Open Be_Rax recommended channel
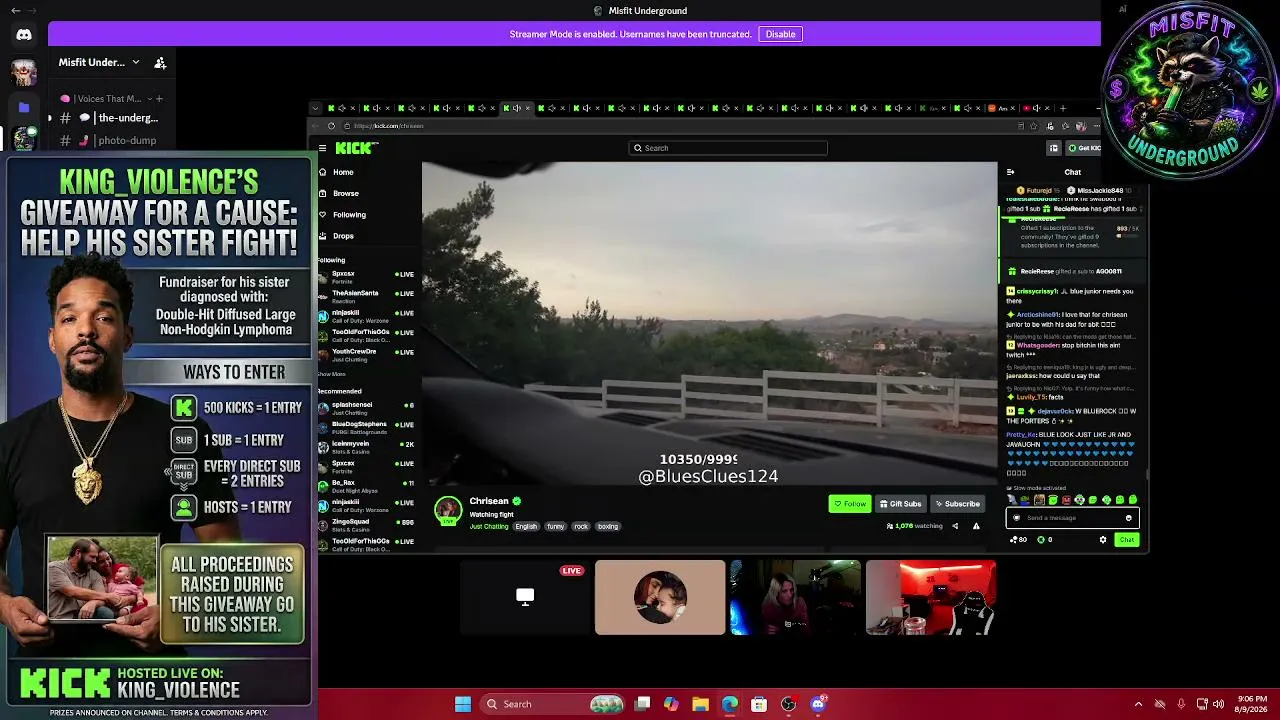This screenshot has height=720, width=1280. coord(366,486)
